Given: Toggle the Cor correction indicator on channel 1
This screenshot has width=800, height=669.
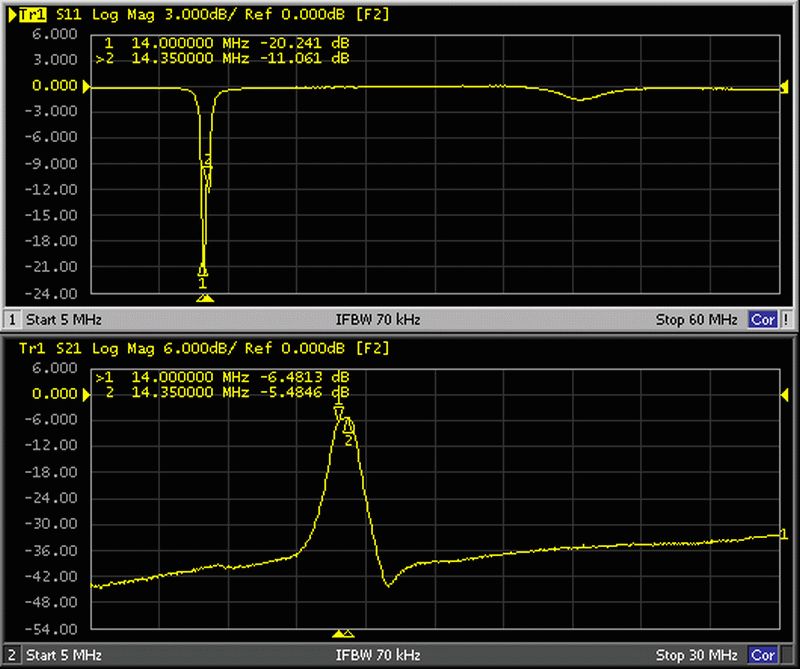Looking at the screenshot, I should [x=763, y=320].
